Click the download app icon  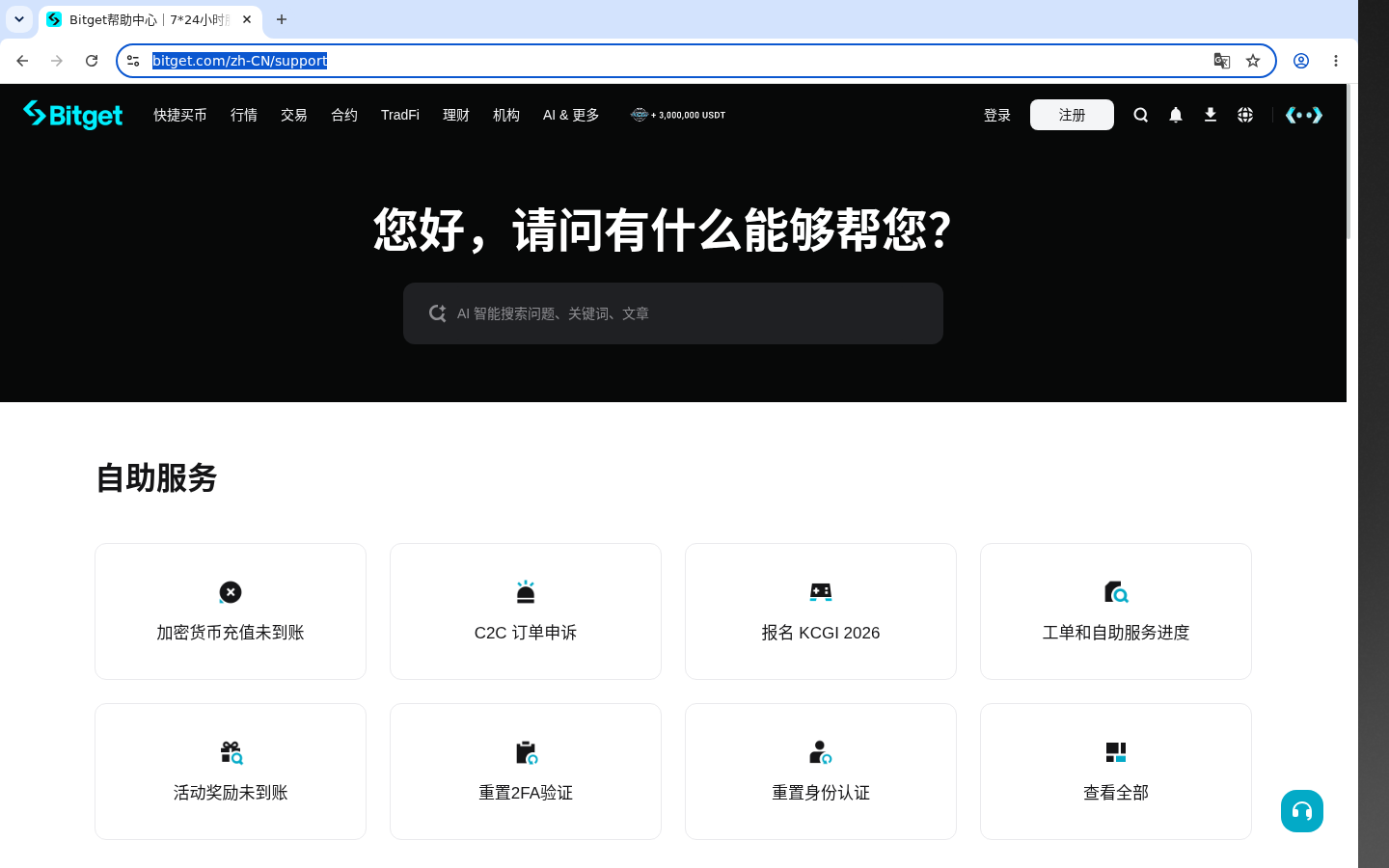click(x=1211, y=115)
